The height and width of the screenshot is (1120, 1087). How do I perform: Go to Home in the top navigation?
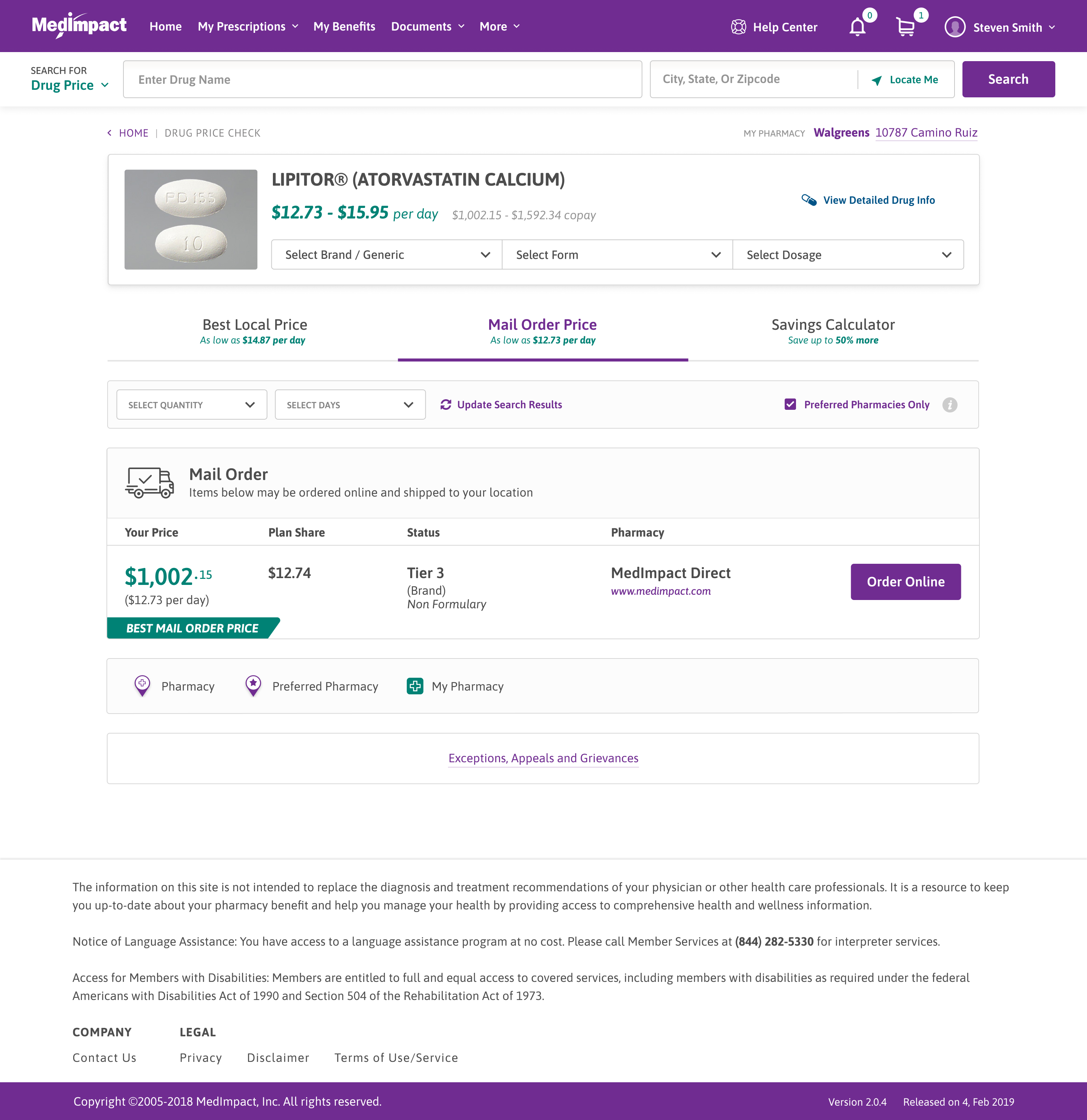point(166,26)
